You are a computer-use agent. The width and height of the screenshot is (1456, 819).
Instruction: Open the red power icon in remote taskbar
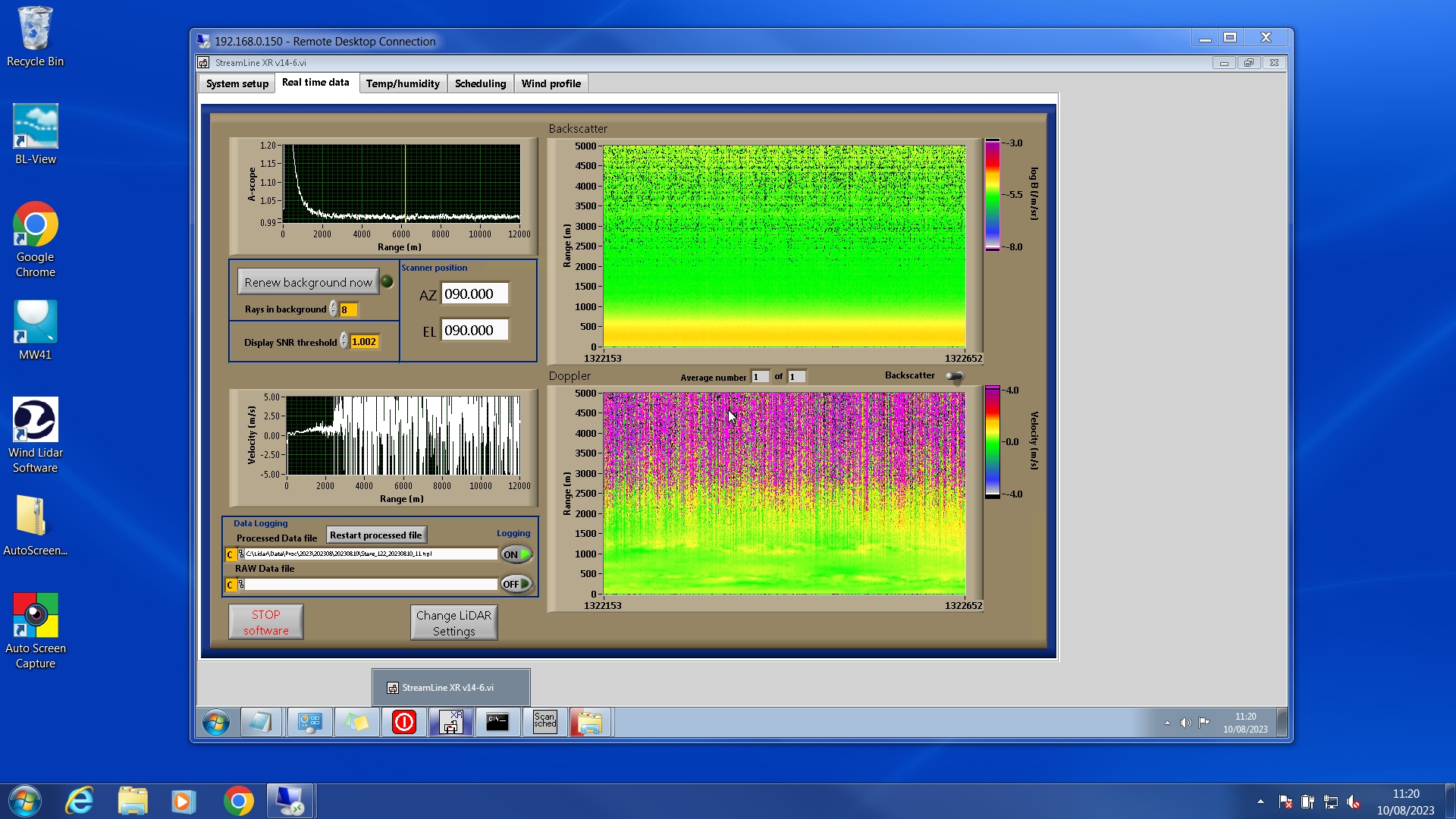(x=403, y=721)
